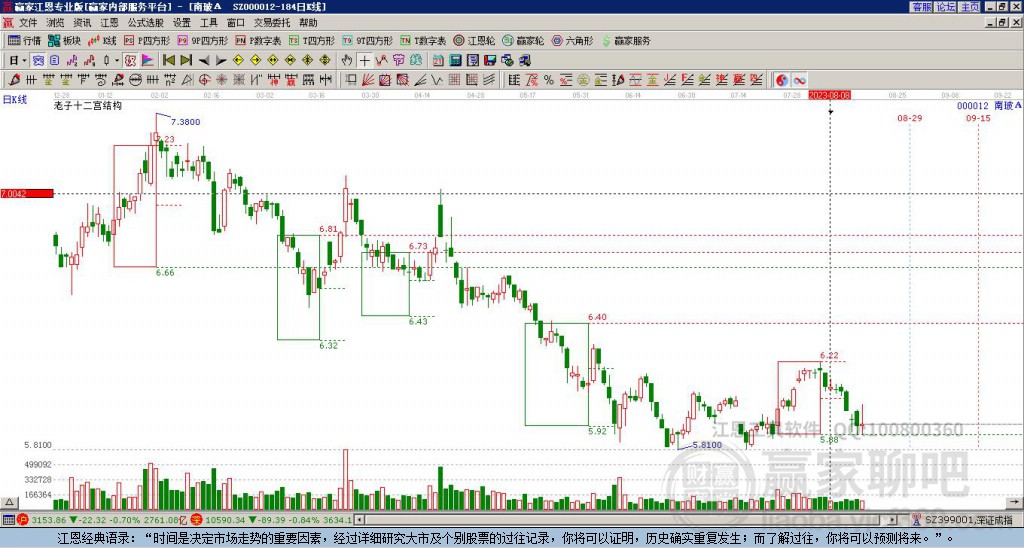This screenshot has width=1024, height=548.
Task: Open the 板块 sectors view
Action: [x=64, y=40]
